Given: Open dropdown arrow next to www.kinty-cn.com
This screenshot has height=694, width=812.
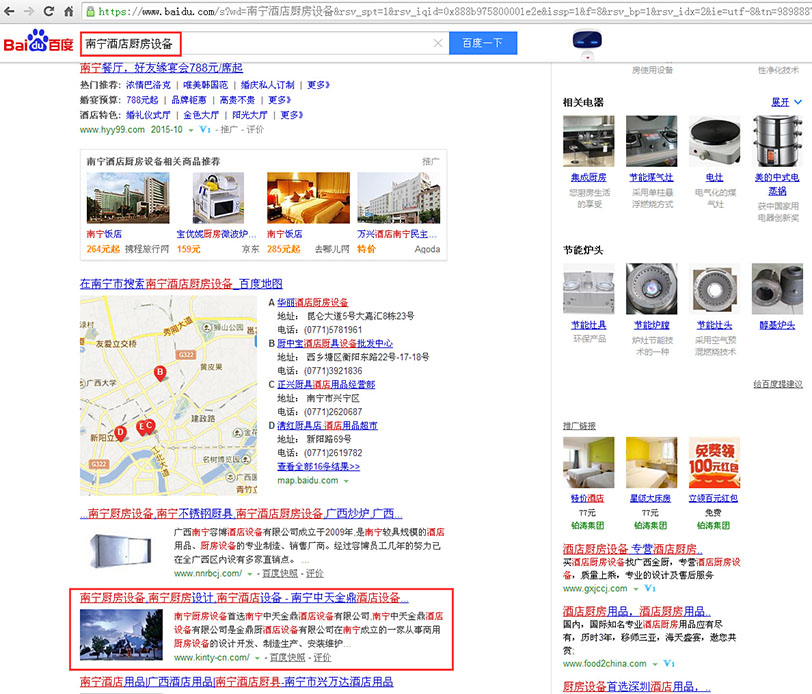Looking at the screenshot, I should click(257, 658).
